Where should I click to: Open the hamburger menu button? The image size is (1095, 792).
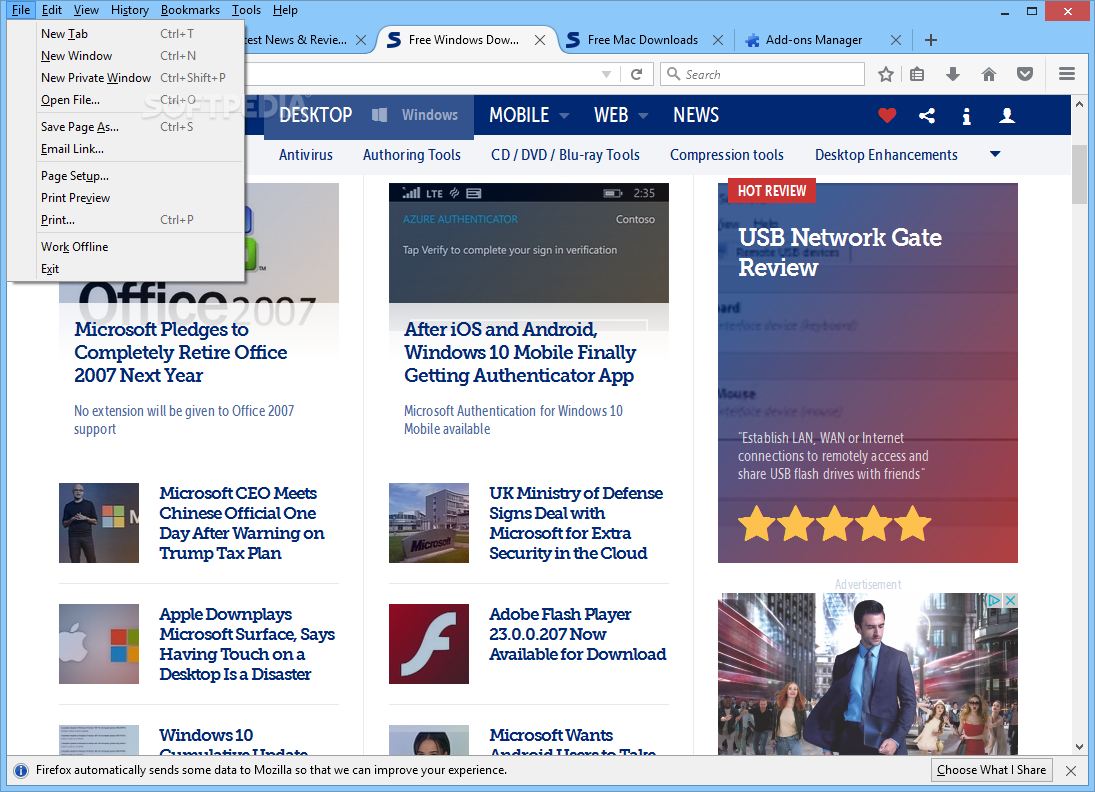point(1066,74)
